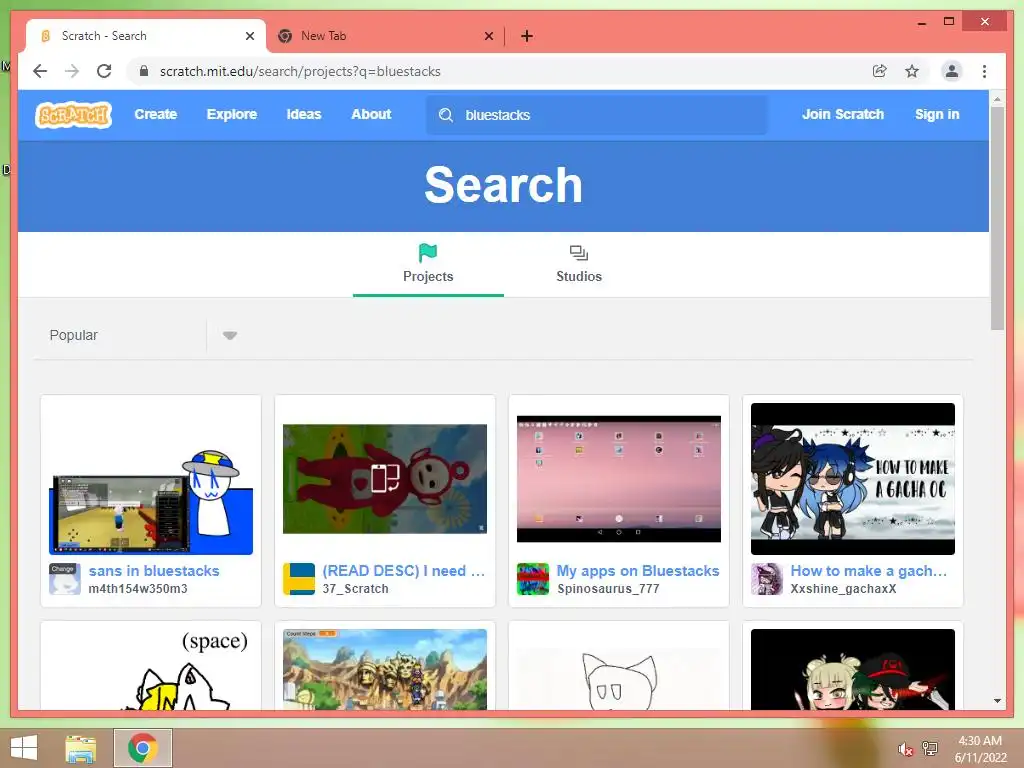This screenshot has width=1024, height=768.
Task: Open the Create menu item
Action: (x=155, y=114)
